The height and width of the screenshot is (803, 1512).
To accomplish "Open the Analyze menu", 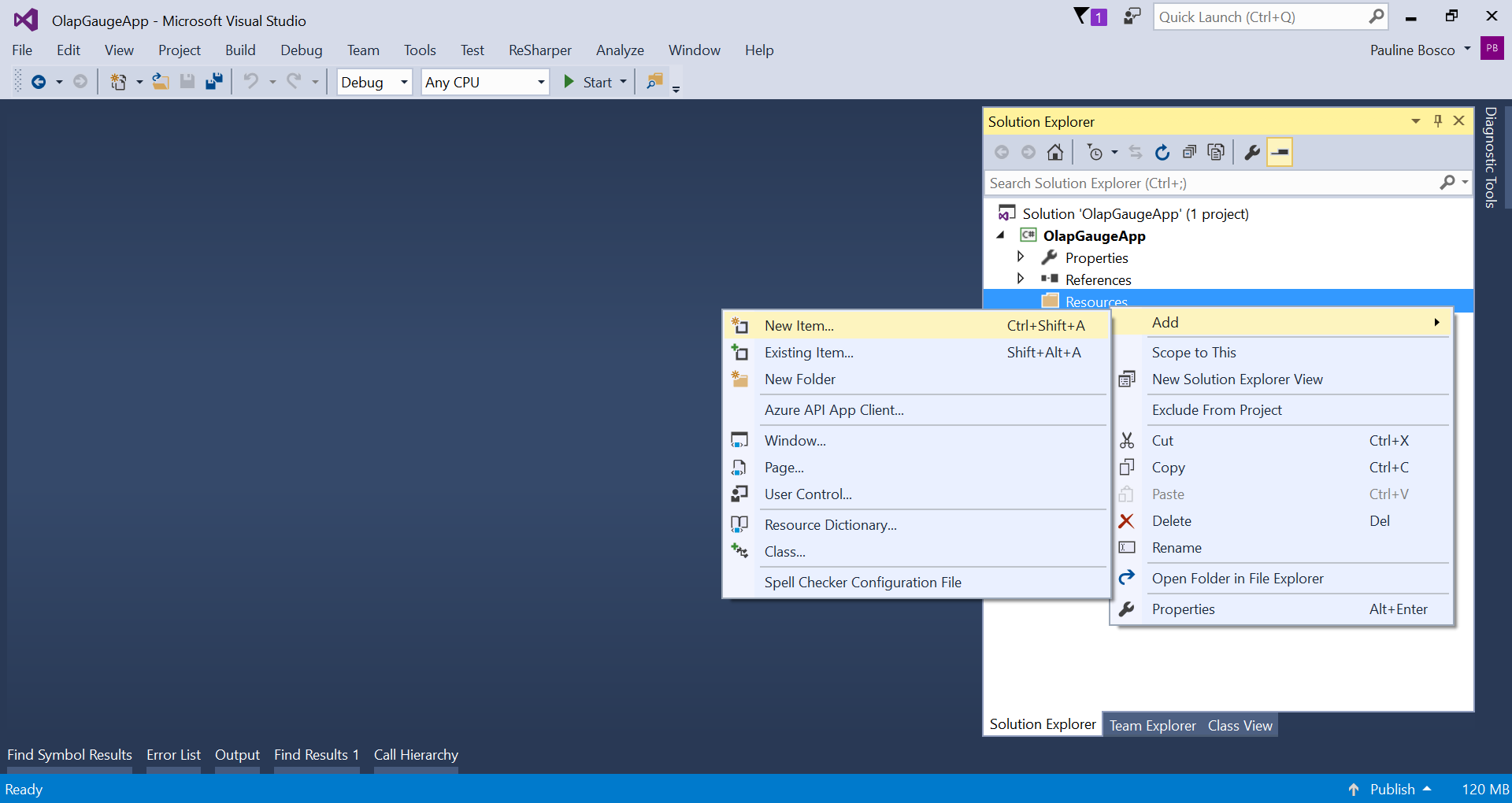I will pos(620,50).
